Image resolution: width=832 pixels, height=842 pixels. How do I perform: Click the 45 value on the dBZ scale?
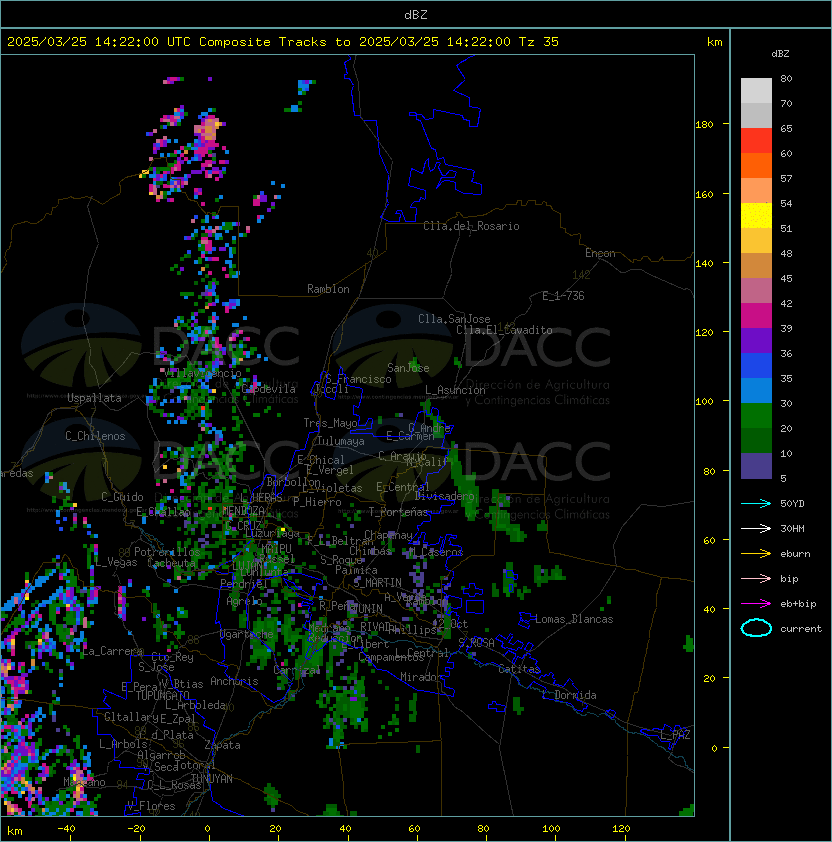click(x=786, y=278)
